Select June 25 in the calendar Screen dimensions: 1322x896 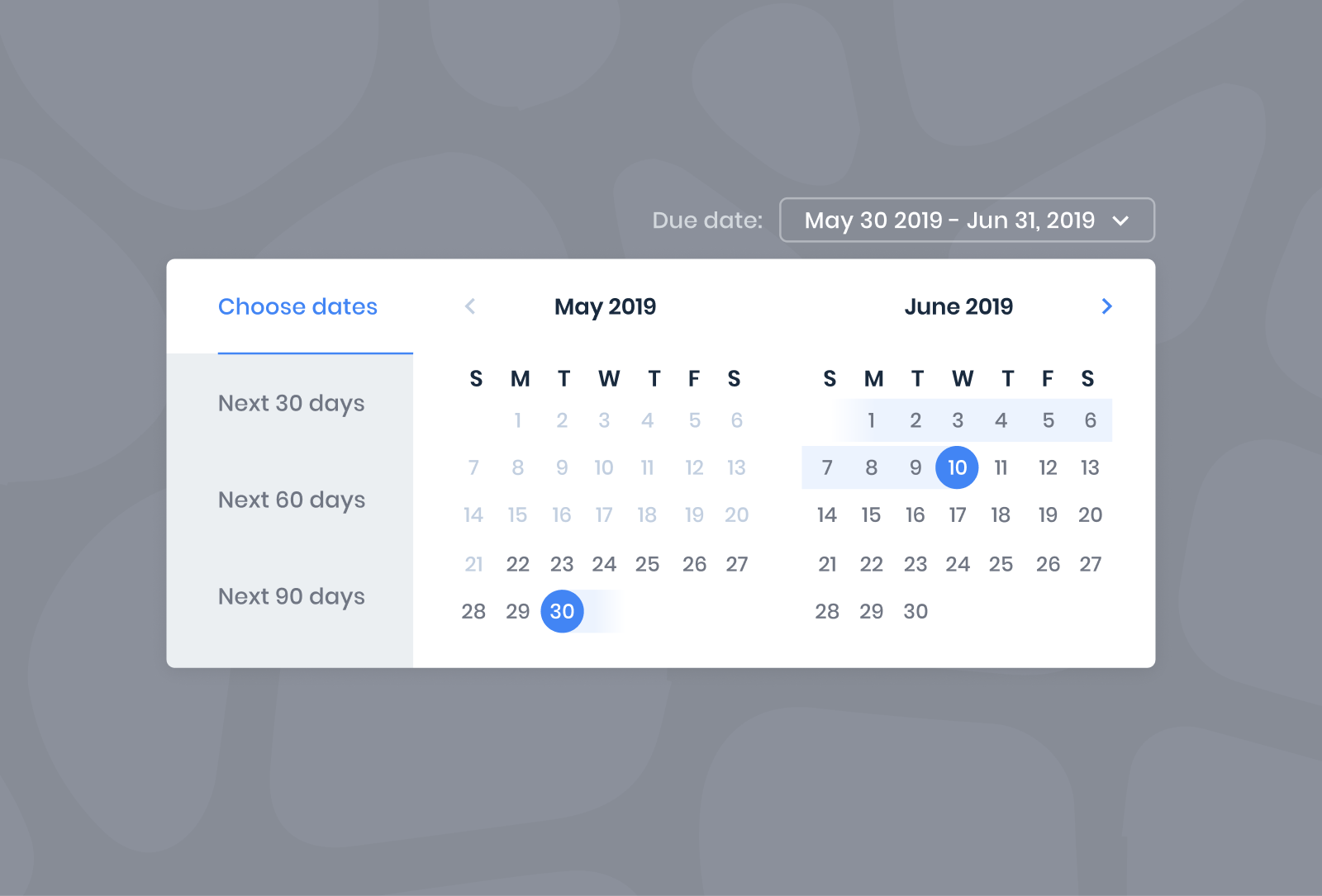click(x=1001, y=564)
